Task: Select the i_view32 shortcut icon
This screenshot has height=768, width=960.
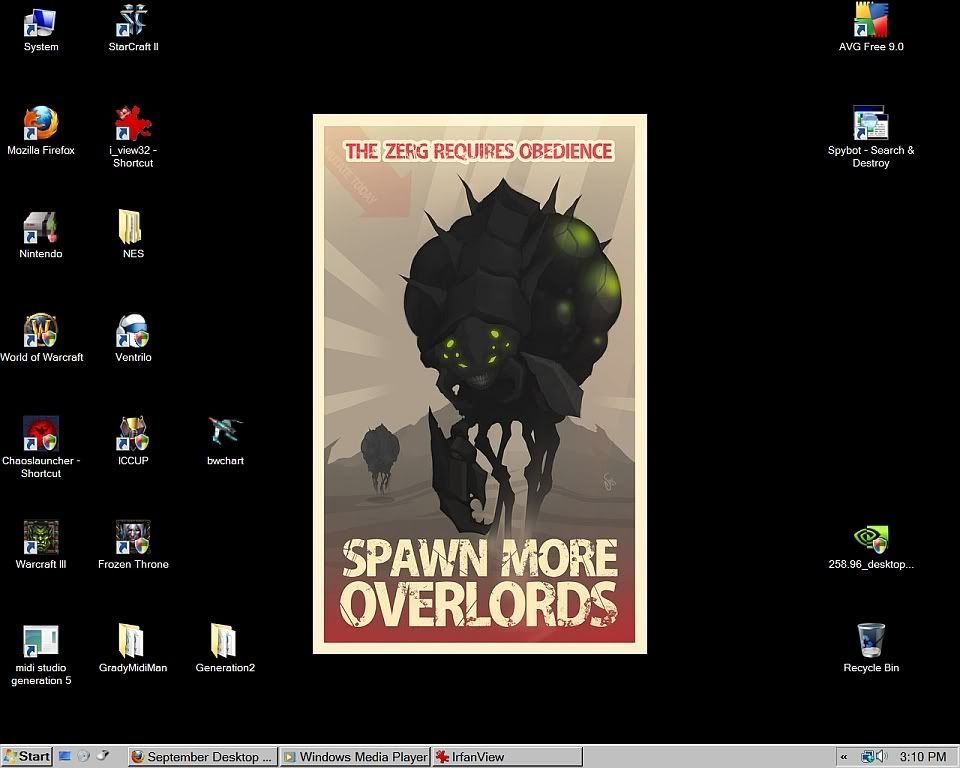Action: pos(133,125)
